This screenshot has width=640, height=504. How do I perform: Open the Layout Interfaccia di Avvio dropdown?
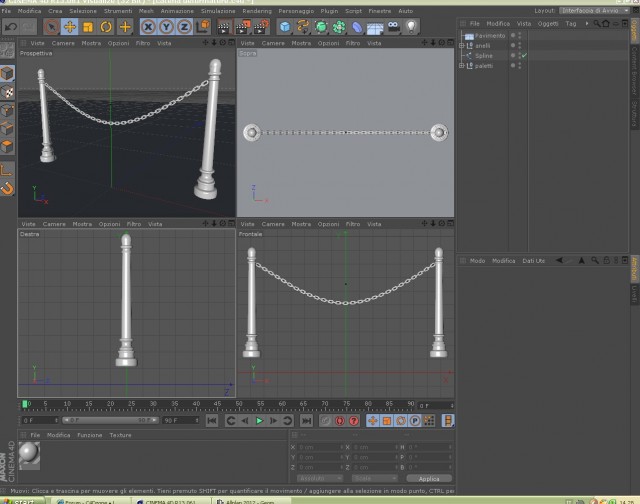(594, 11)
